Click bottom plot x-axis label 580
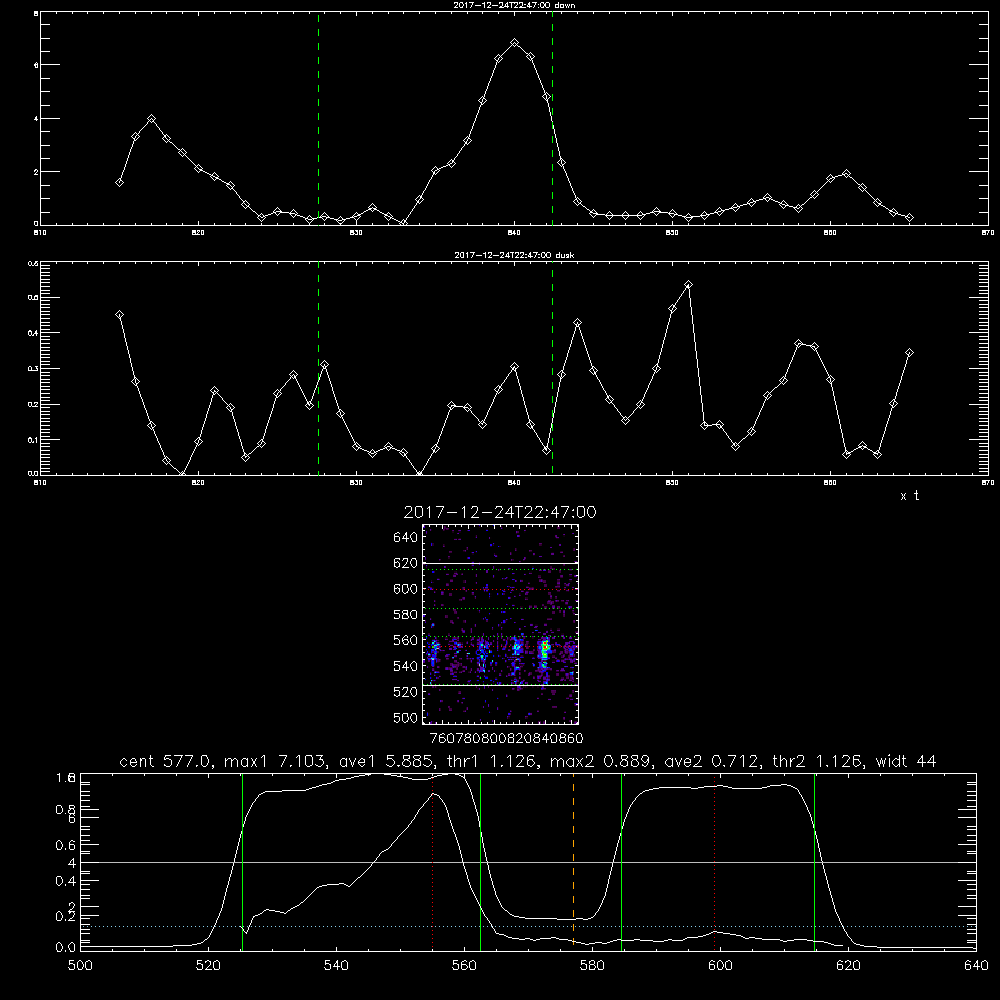The height and width of the screenshot is (1000, 1000). 592,966
